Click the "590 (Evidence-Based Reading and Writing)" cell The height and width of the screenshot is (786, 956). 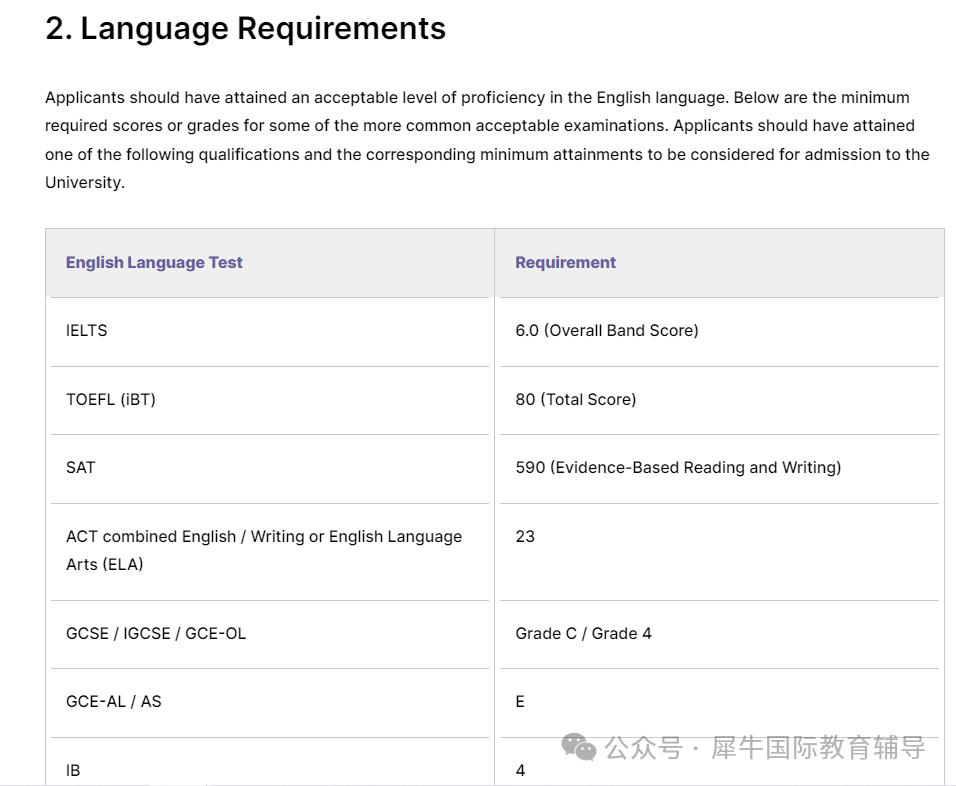(x=678, y=467)
